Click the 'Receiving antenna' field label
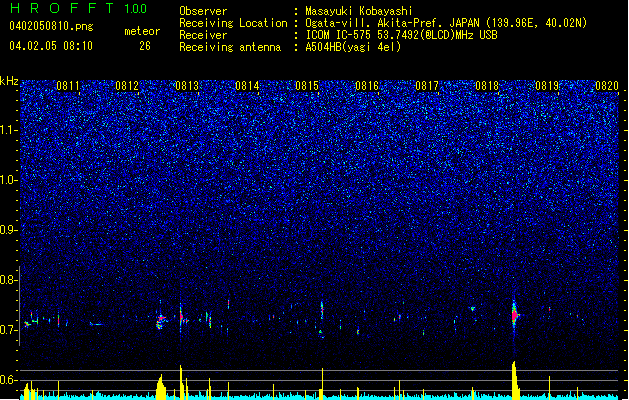This screenshot has width=629, height=400. 230,47
